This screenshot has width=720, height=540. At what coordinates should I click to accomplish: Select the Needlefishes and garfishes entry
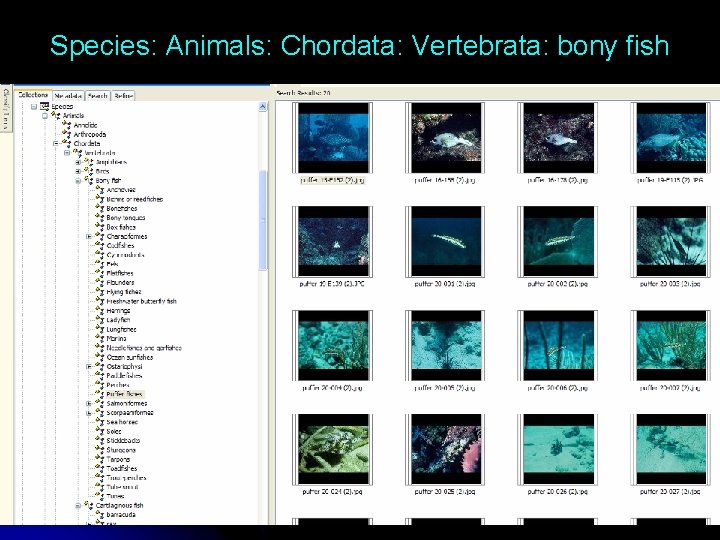tap(144, 348)
